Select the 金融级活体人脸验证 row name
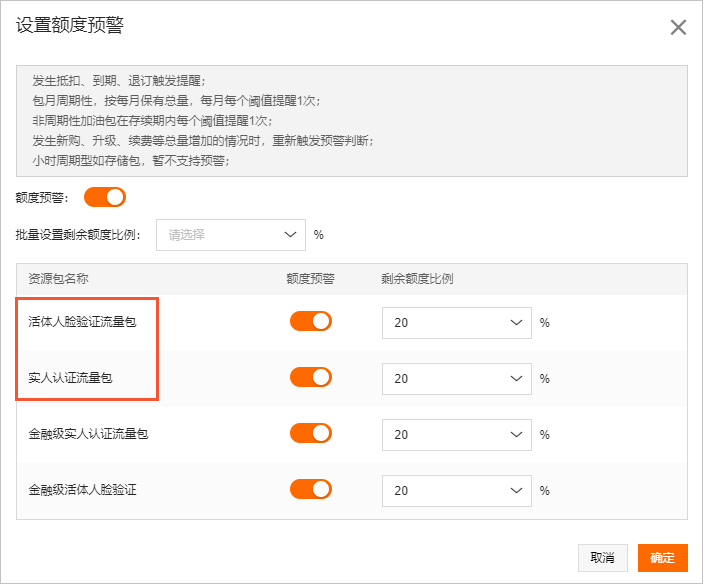Image resolution: width=703 pixels, height=584 pixels. click(82, 490)
